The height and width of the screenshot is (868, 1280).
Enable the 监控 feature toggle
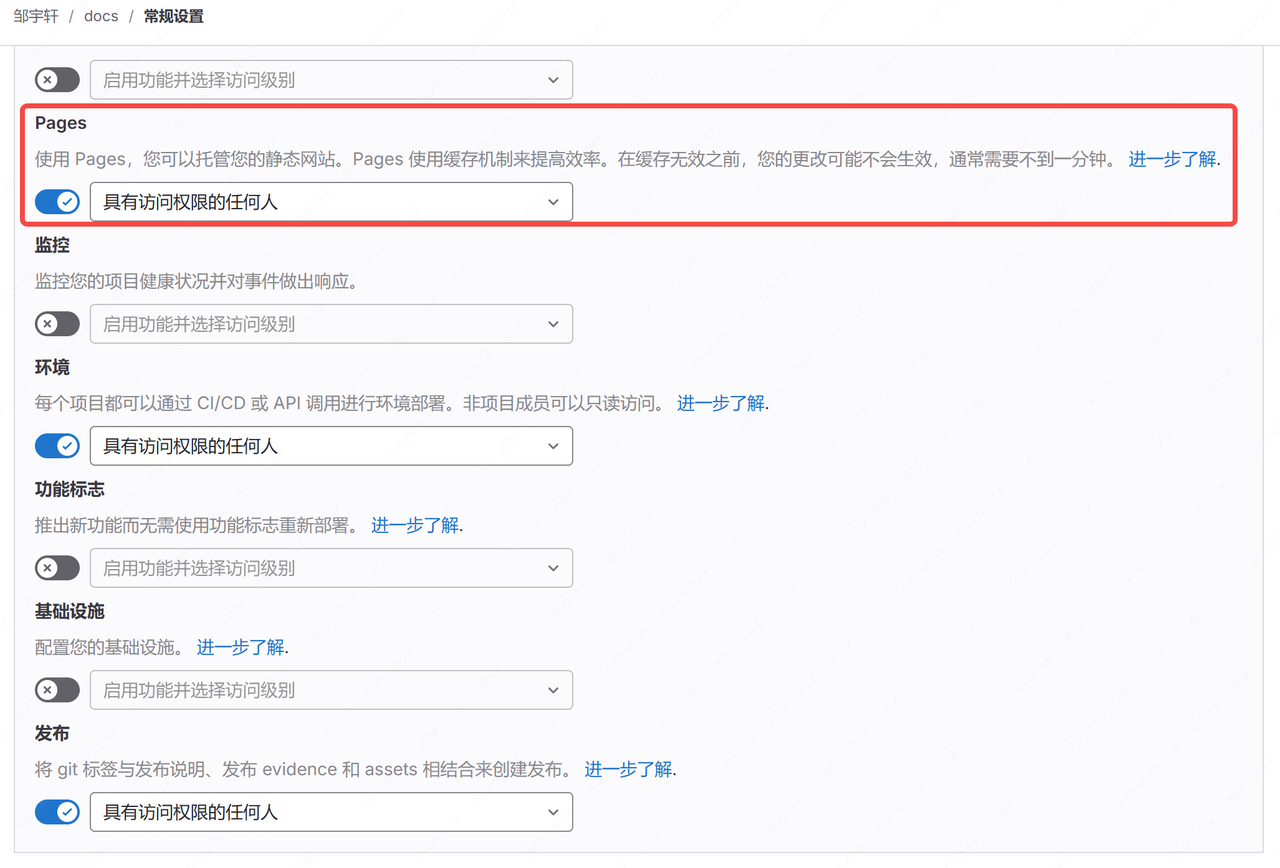click(x=57, y=324)
